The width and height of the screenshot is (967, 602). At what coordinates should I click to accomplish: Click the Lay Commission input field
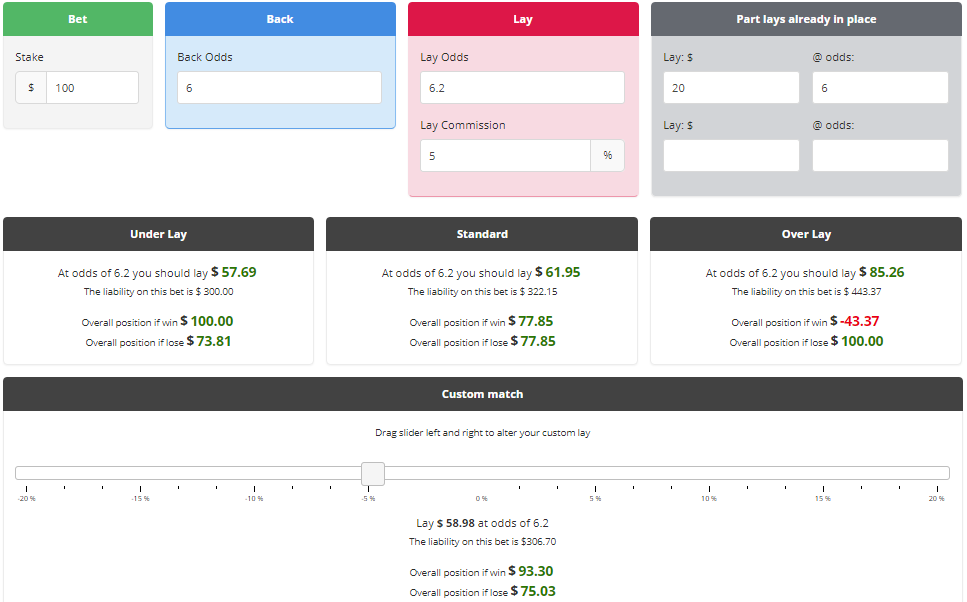(505, 156)
